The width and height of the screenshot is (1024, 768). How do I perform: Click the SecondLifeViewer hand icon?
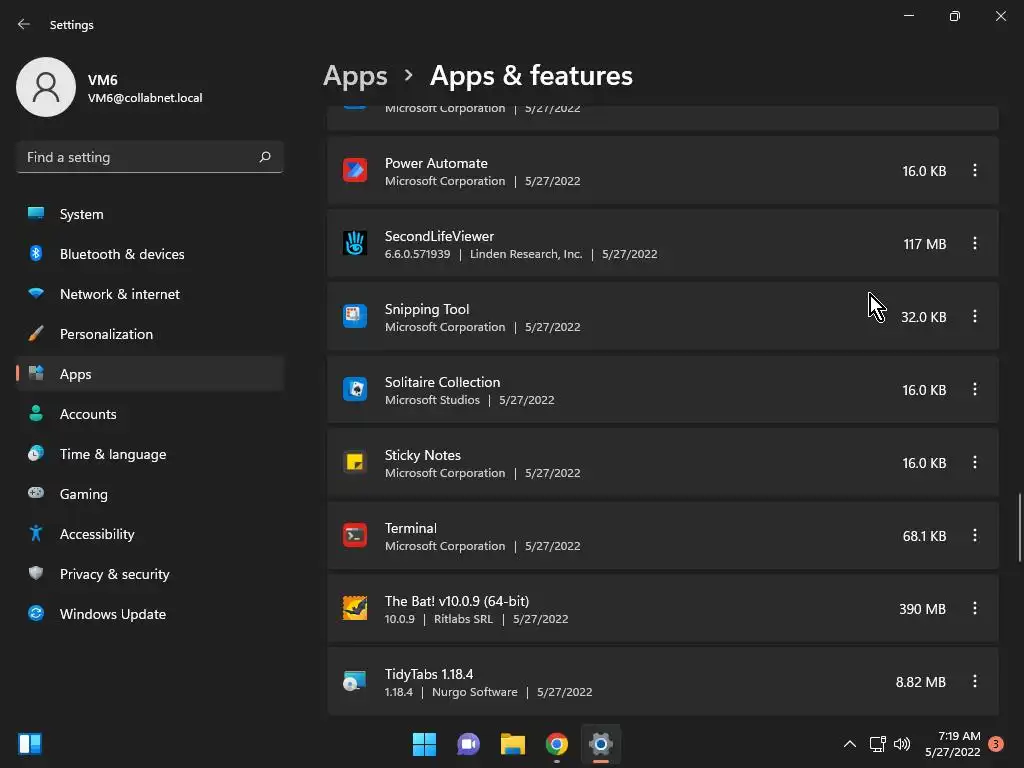pyautogui.click(x=355, y=243)
